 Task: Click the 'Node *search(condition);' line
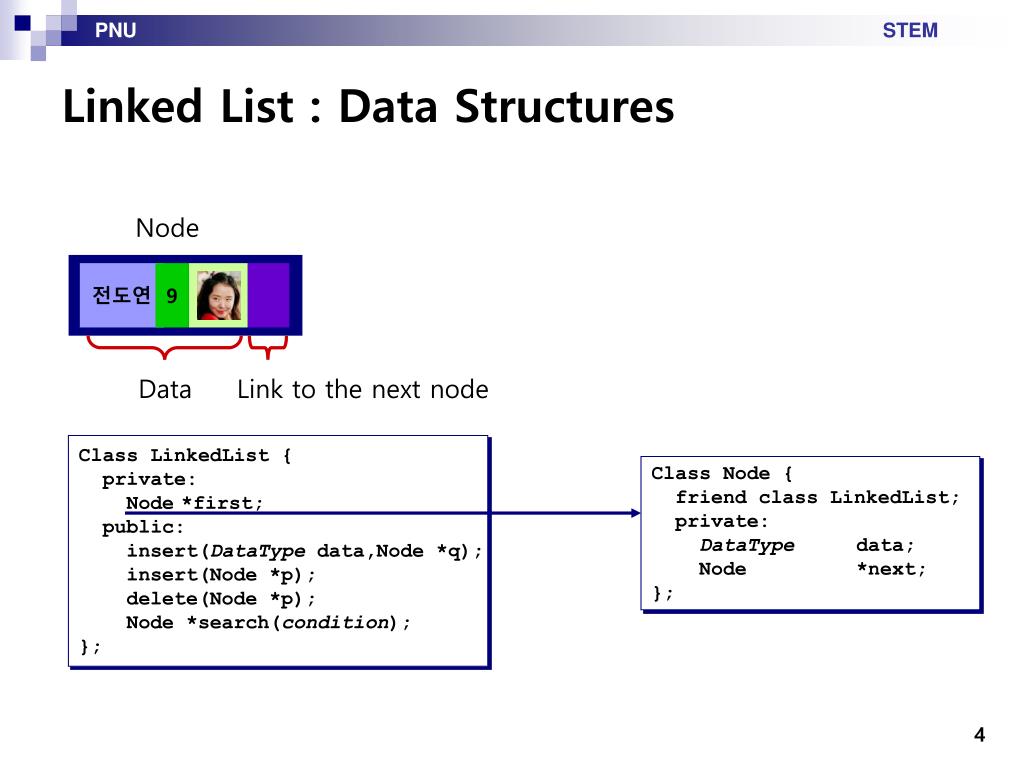268,622
